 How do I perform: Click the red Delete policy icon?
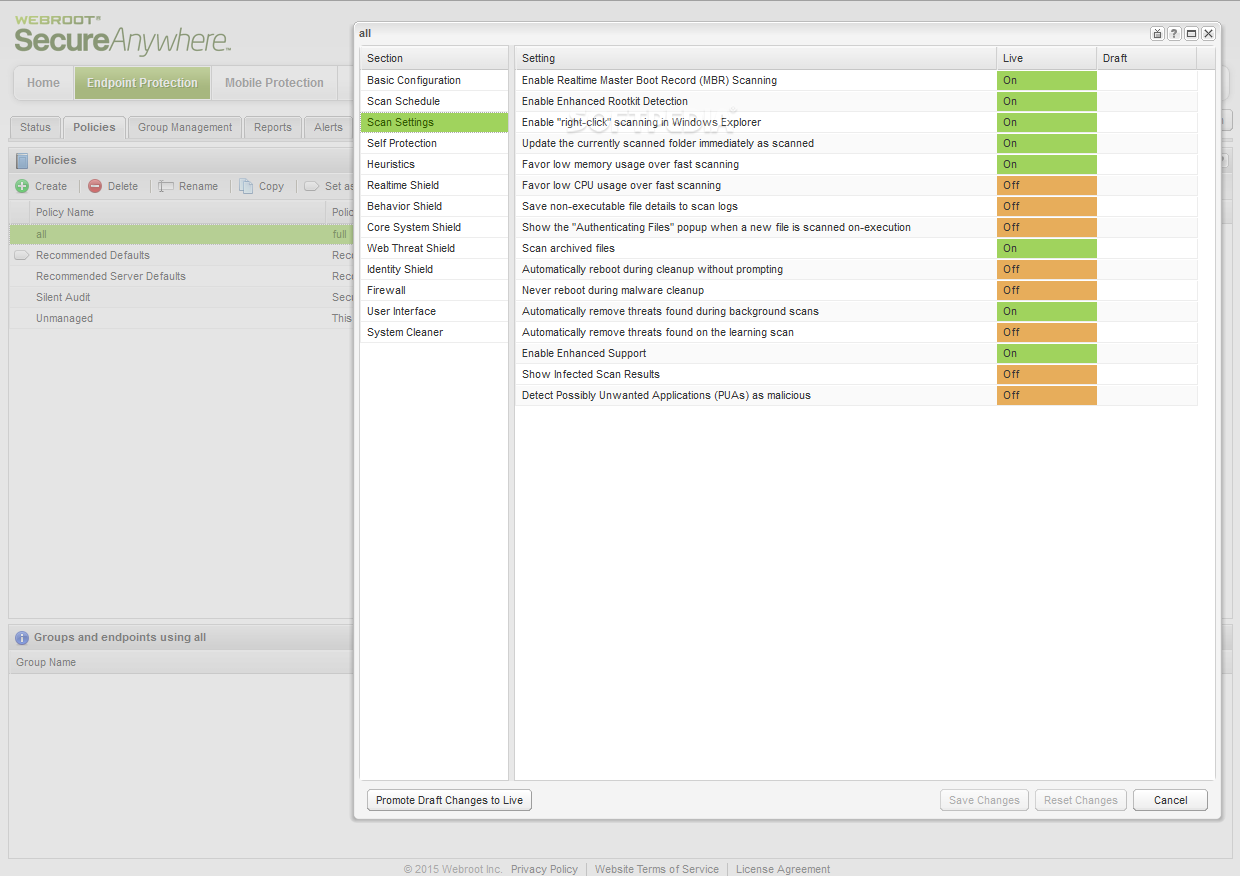(x=95, y=186)
